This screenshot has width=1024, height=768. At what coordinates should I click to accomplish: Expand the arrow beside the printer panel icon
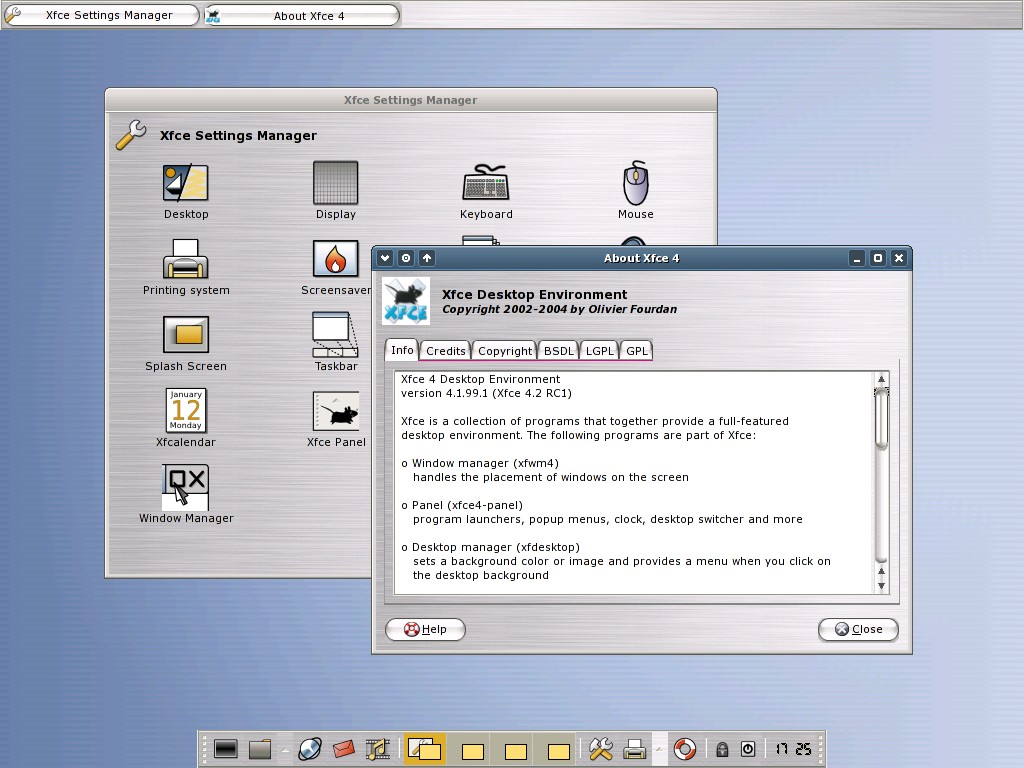click(658, 748)
